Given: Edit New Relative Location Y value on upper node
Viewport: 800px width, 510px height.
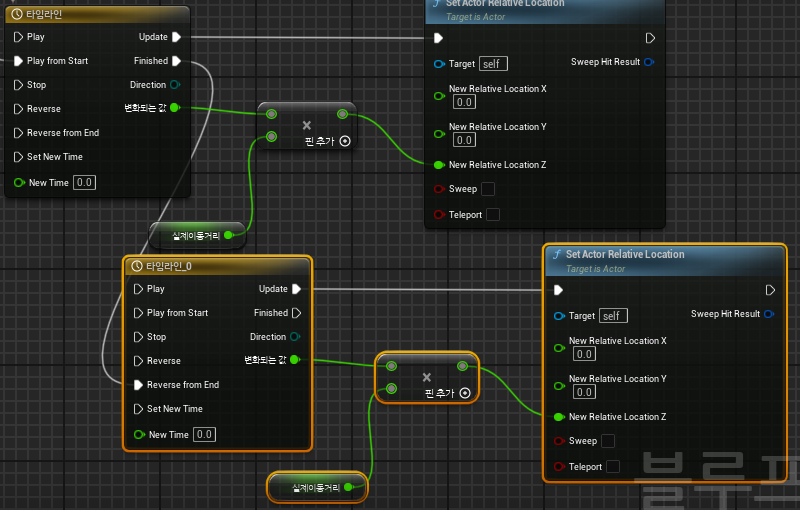Looking at the screenshot, I should [464, 140].
